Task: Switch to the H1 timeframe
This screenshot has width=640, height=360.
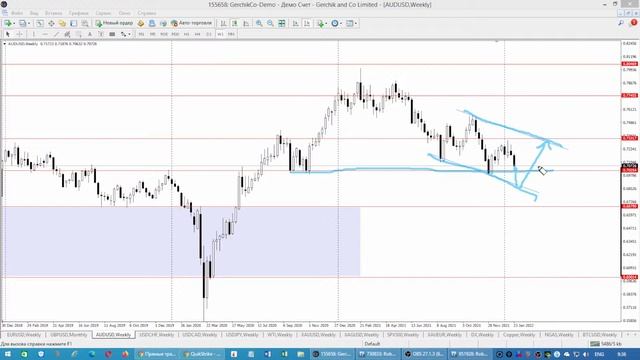Action: pyautogui.click(x=186, y=34)
